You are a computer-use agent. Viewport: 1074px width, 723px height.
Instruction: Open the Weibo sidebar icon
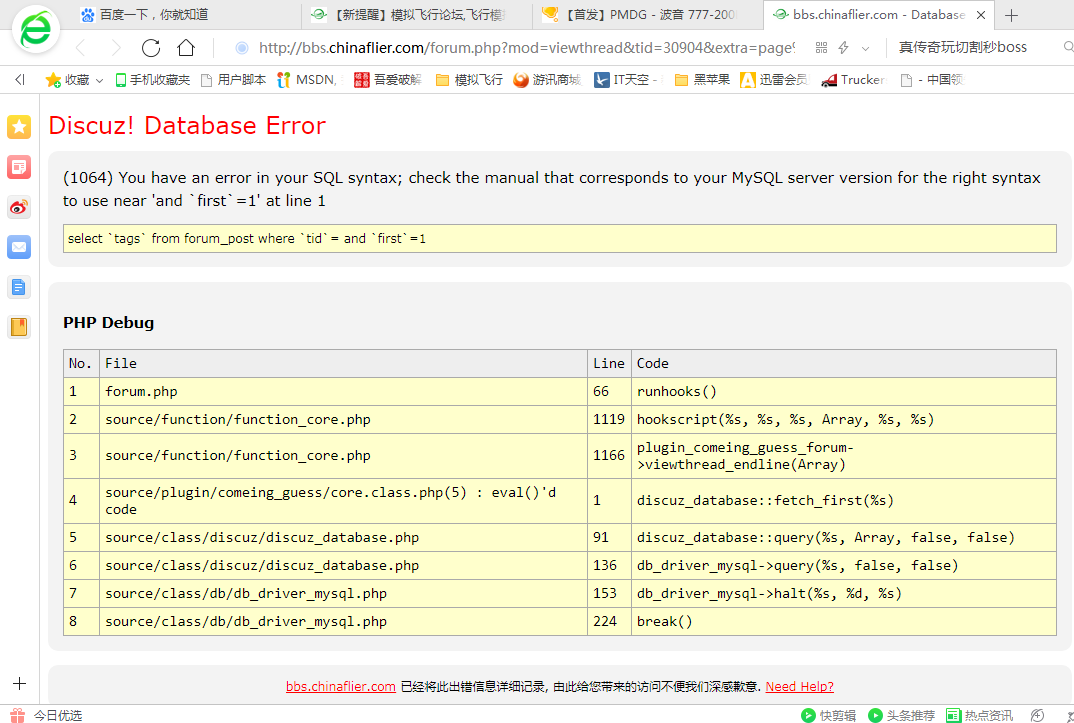[x=19, y=207]
